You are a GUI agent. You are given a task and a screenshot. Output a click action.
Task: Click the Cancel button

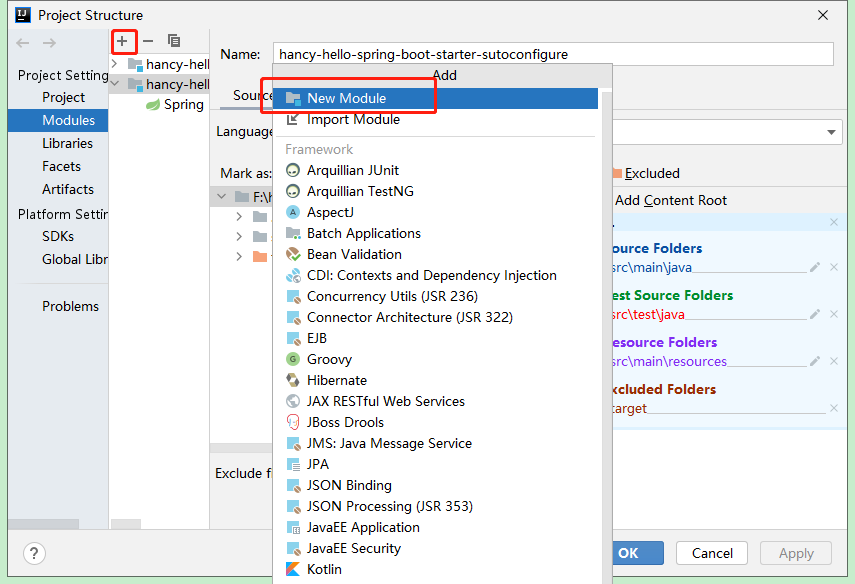pos(712,553)
